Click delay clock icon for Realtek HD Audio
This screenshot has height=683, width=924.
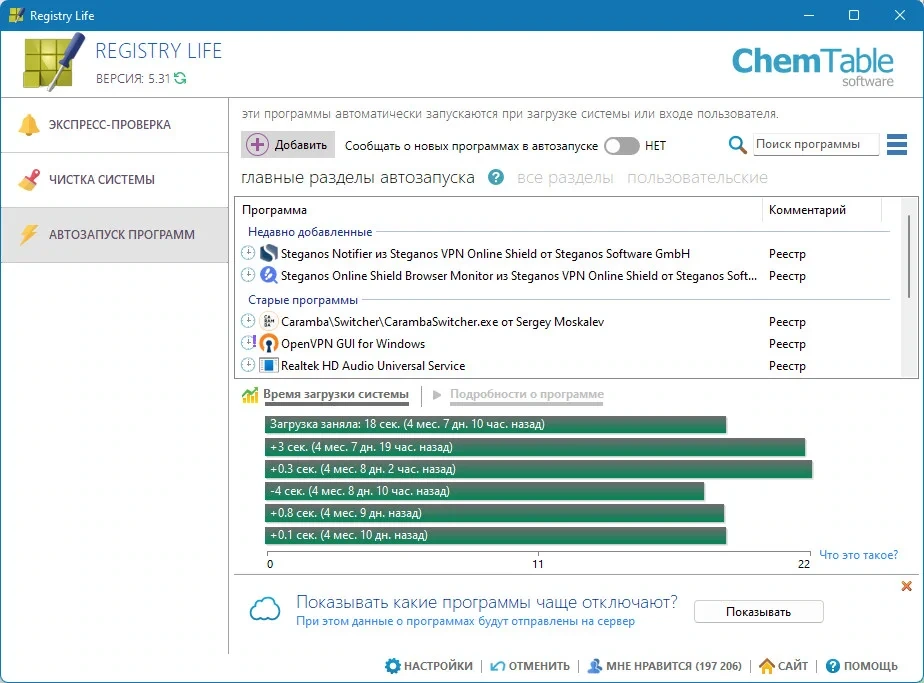point(248,365)
